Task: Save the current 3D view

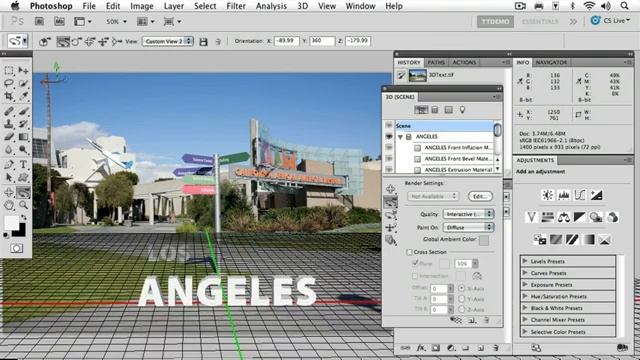Action: click(x=203, y=42)
